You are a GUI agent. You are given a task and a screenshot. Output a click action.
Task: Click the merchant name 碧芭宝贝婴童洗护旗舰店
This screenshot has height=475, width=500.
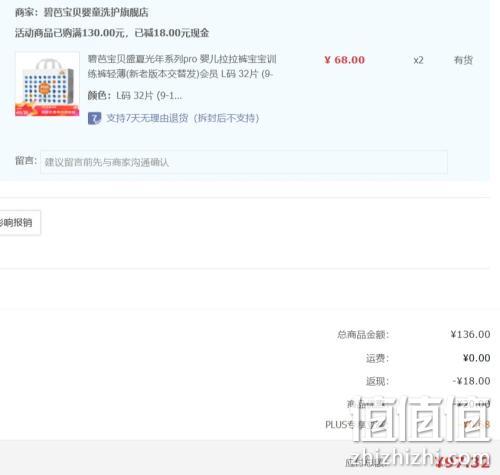click(x=96, y=13)
